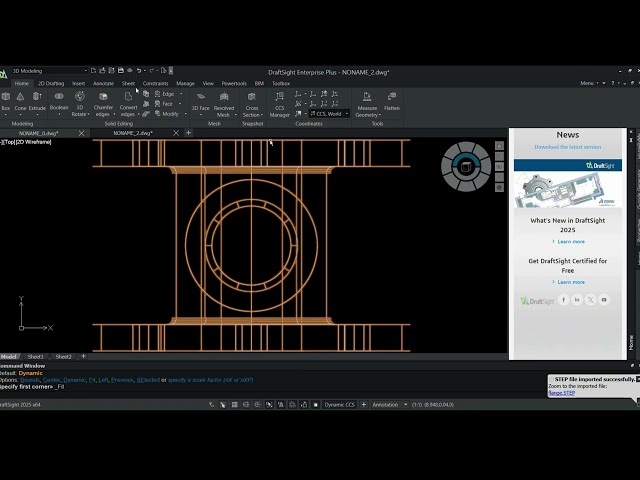
Task: Run the Measure Geometry tool
Action: pos(367,104)
